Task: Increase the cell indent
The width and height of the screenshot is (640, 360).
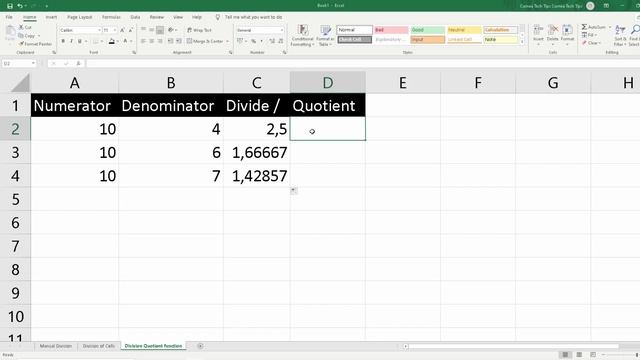Action: (x=179, y=41)
